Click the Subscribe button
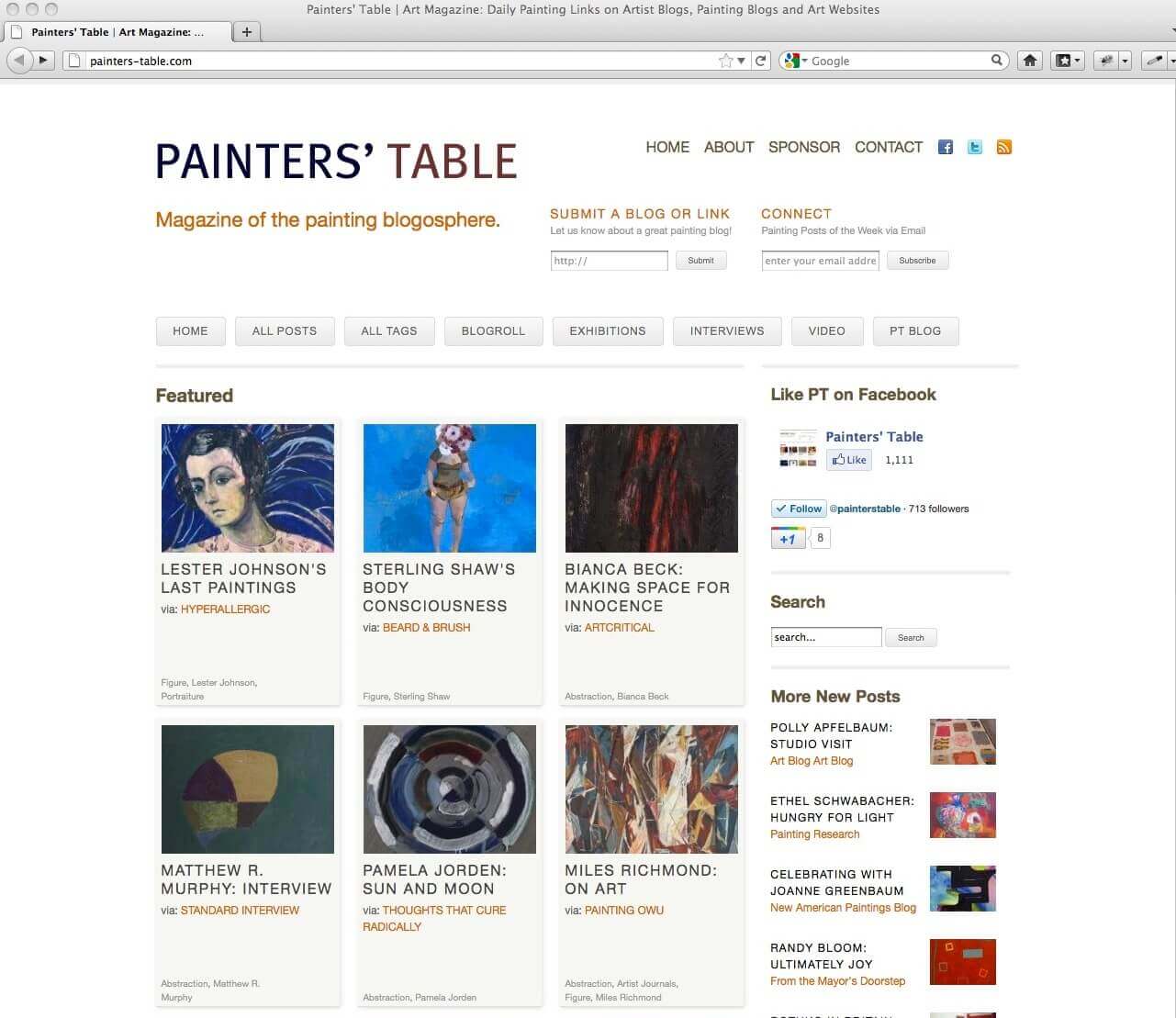The width and height of the screenshot is (1176, 1018). point(918,261)
